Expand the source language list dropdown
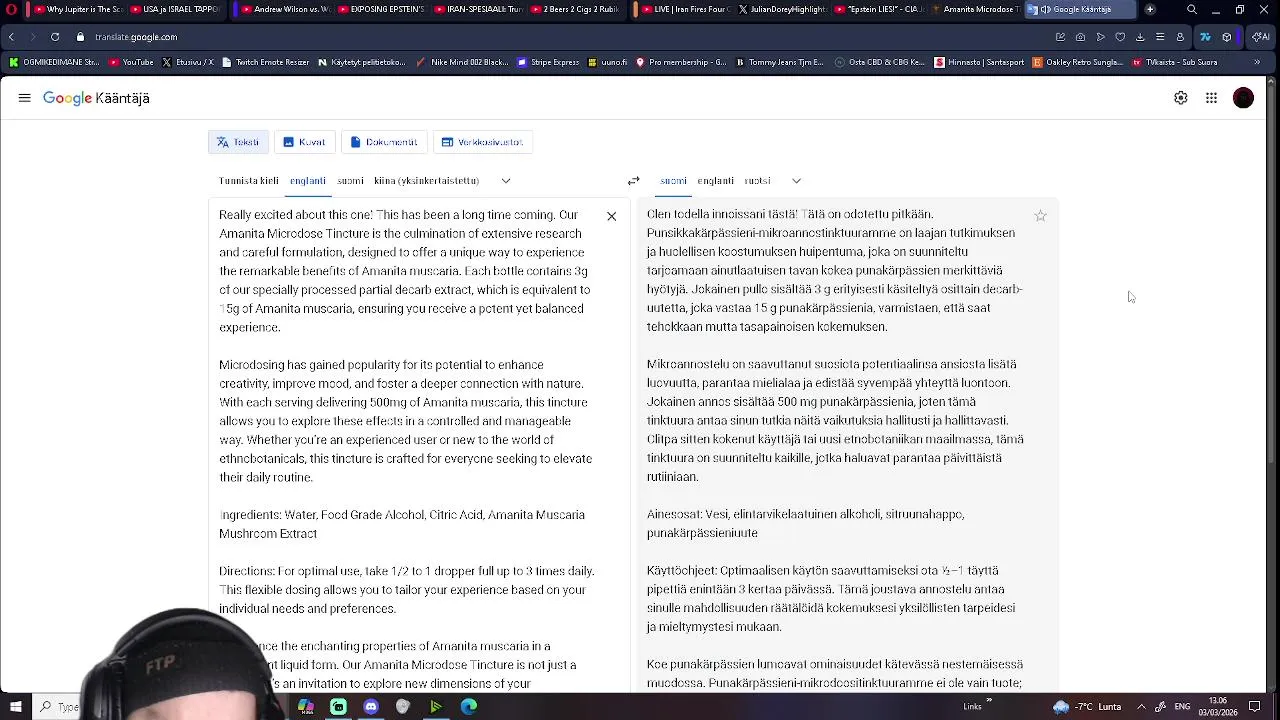 [506, 181]
